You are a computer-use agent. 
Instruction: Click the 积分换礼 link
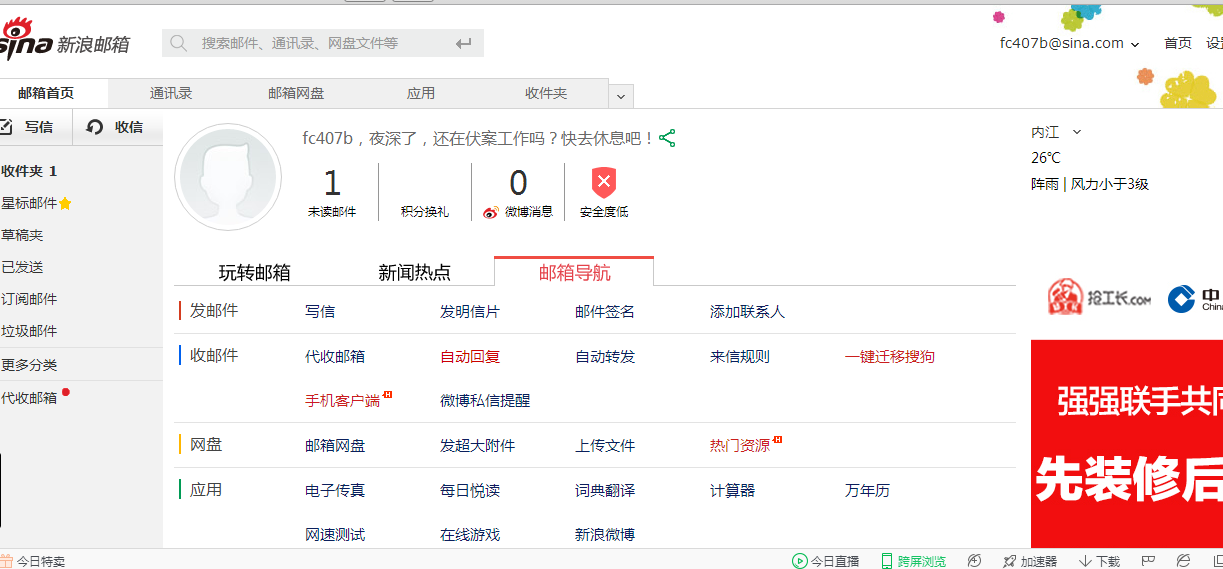(425, 212)
